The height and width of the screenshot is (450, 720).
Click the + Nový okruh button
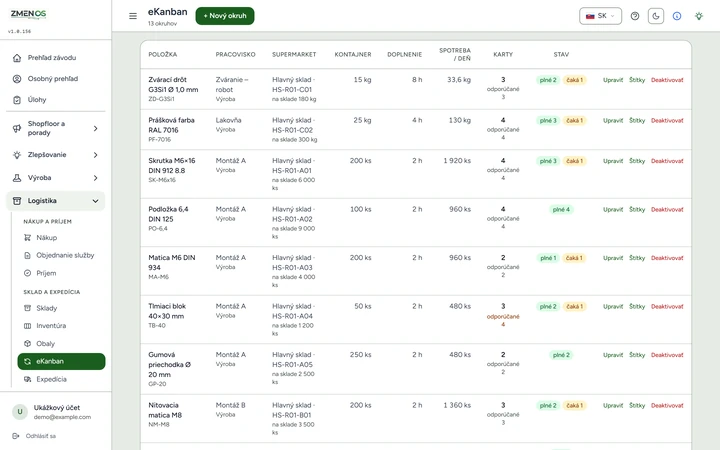225,16
